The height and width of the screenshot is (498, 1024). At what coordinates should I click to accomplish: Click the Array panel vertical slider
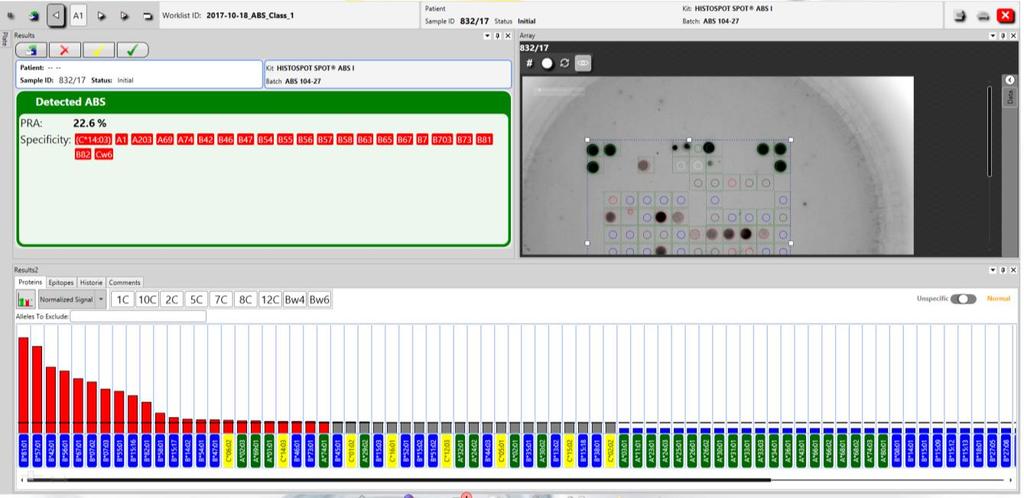[x=989, y=131]
